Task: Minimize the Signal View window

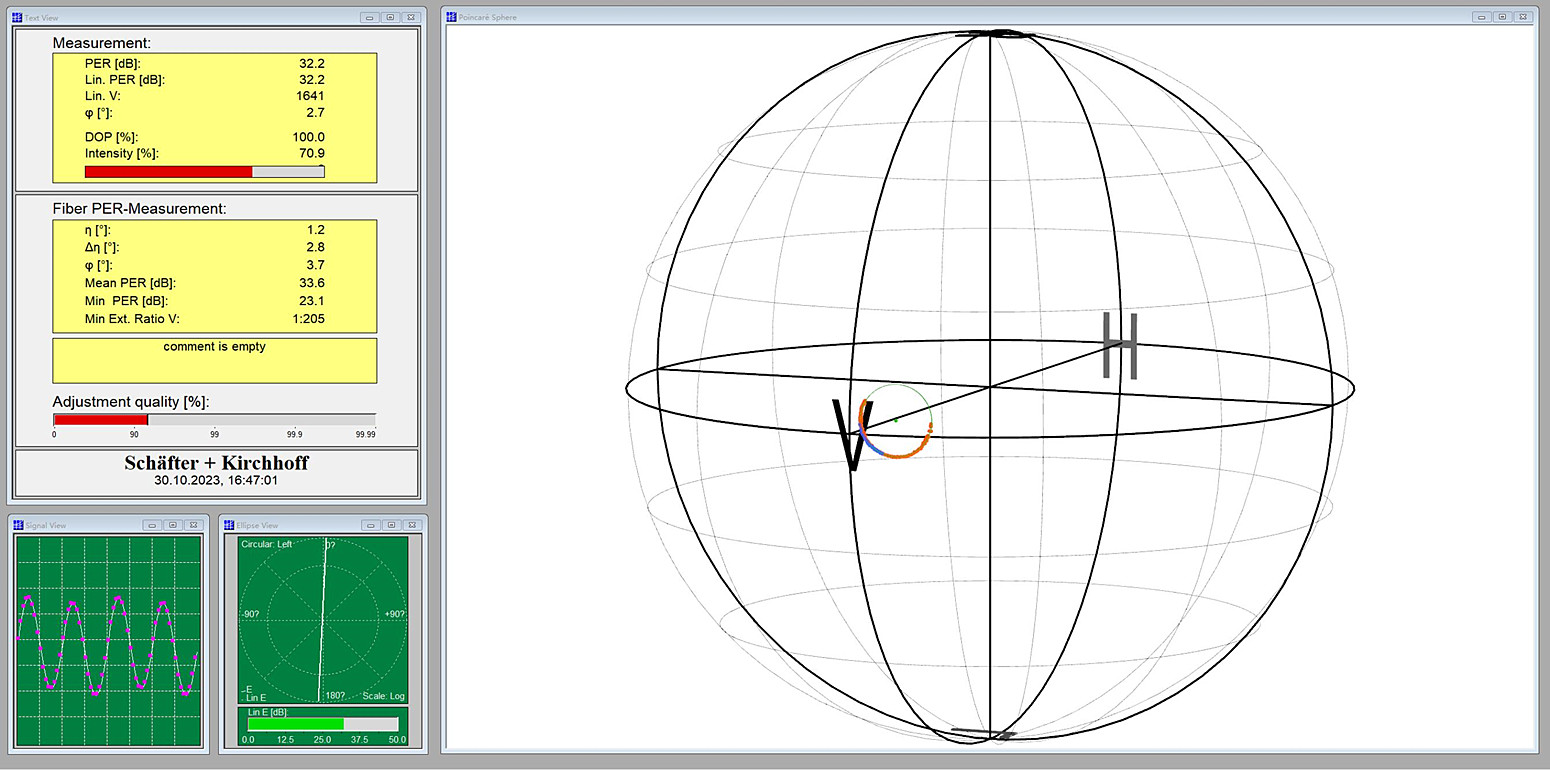Action: pos(152,525)
